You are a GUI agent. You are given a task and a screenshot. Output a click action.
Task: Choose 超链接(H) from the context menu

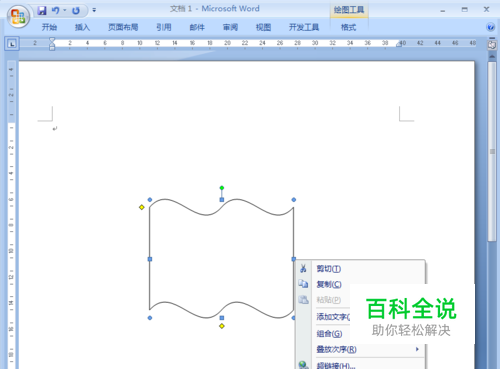[361, 365]
